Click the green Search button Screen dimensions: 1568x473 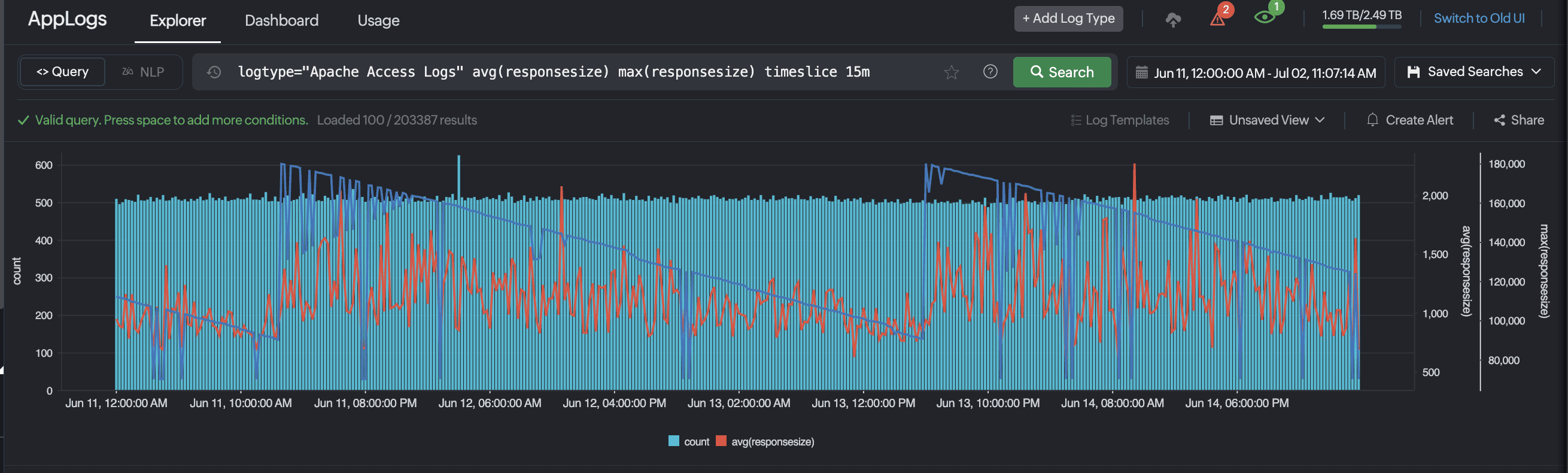[x=1062, y=72]
